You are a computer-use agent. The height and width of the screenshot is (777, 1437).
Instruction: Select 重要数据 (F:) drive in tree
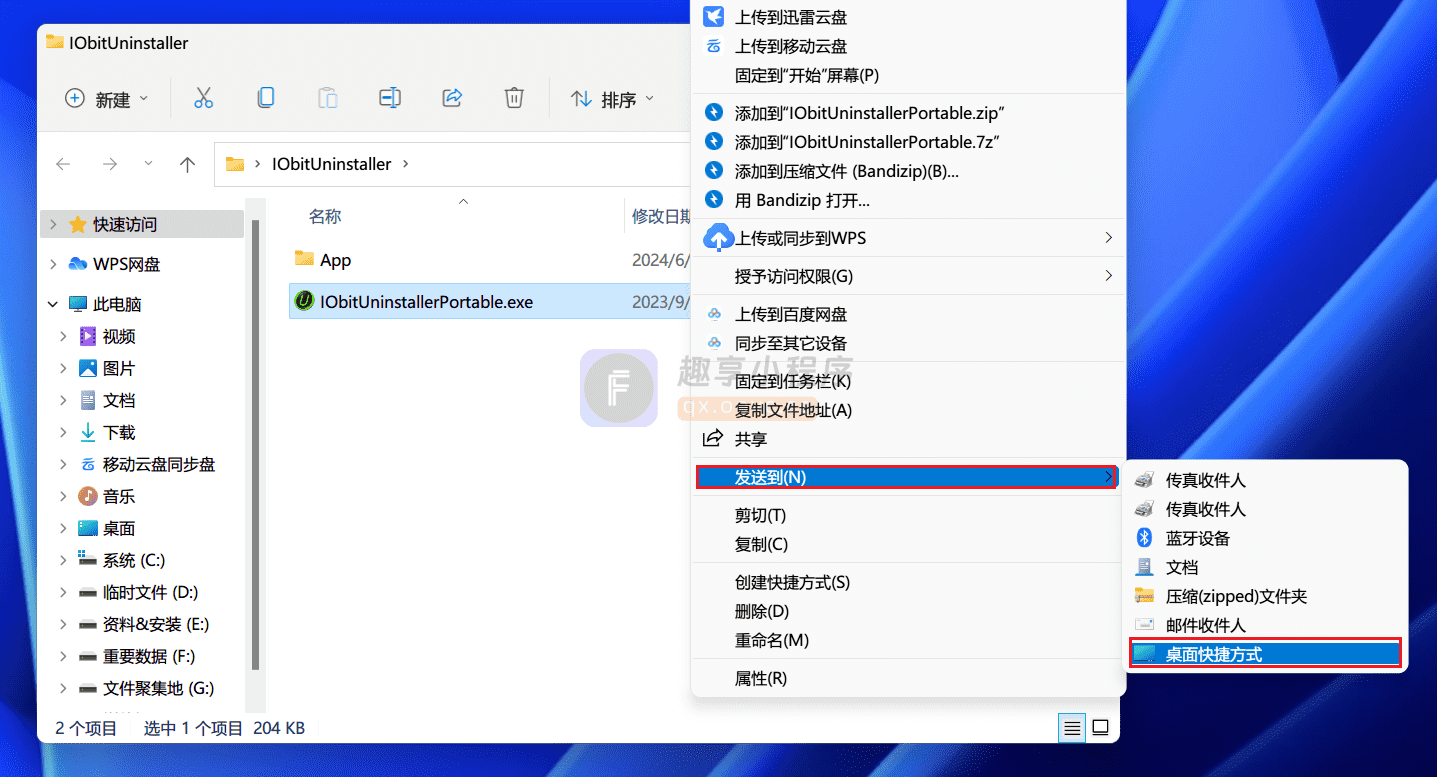coord(149,657)
